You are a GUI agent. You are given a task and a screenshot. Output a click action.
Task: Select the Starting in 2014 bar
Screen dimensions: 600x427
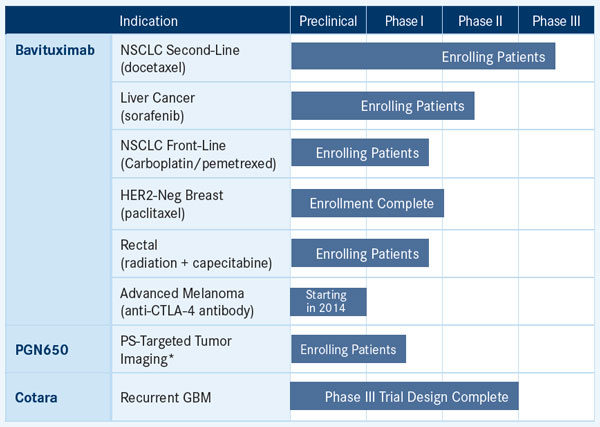coord(328,302)
